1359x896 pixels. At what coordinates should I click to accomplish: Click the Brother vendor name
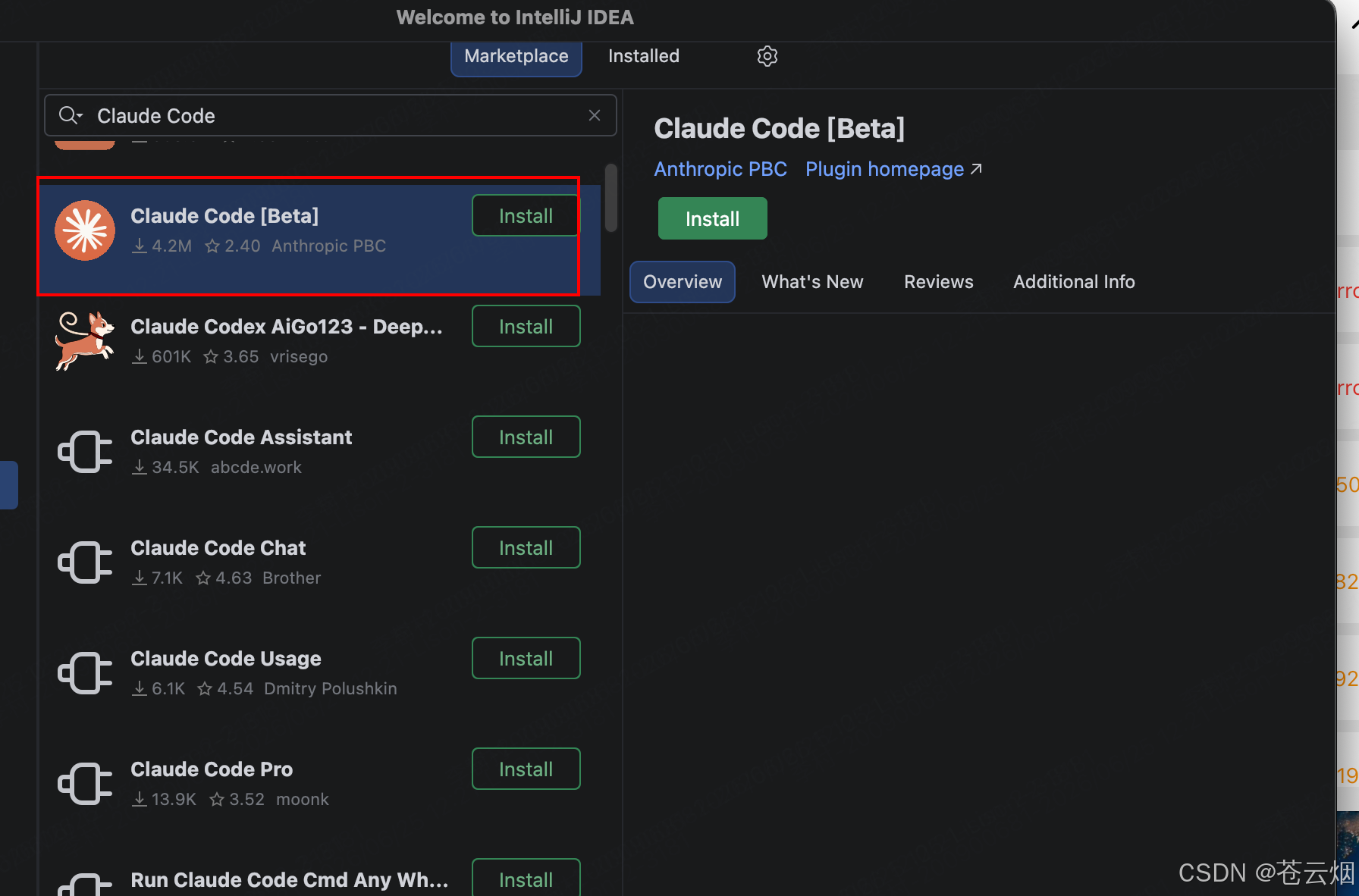[x=292, y=578]
